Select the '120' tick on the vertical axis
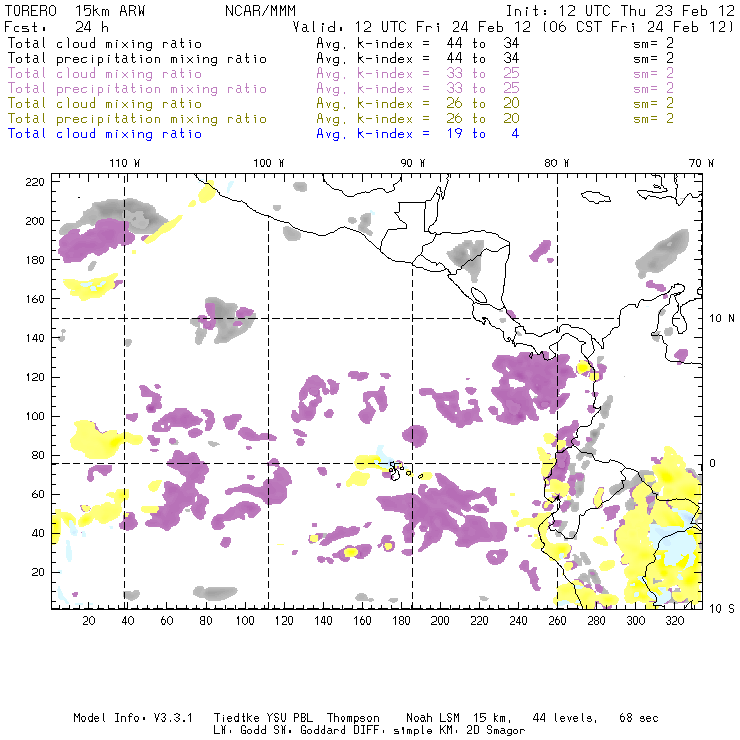The width and height of the screenshot is (740, 740). 35,377
